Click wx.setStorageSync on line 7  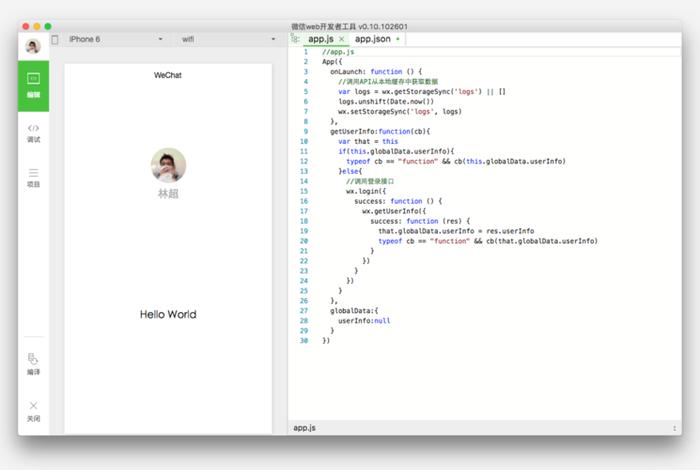pos(400,111)
